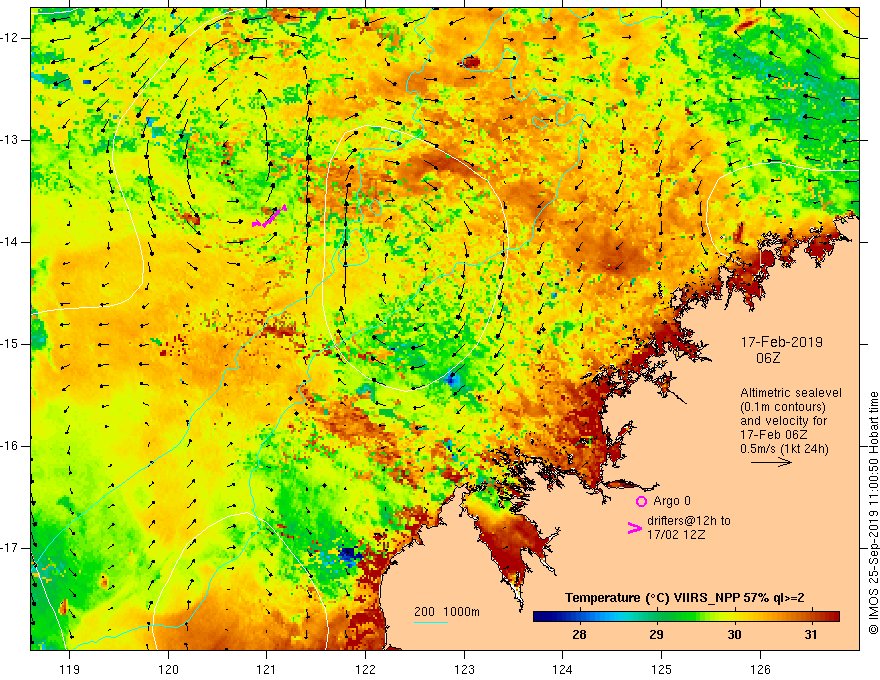
Task: Click the dark blue cold patch near 17S 122E
Action: 347,554
